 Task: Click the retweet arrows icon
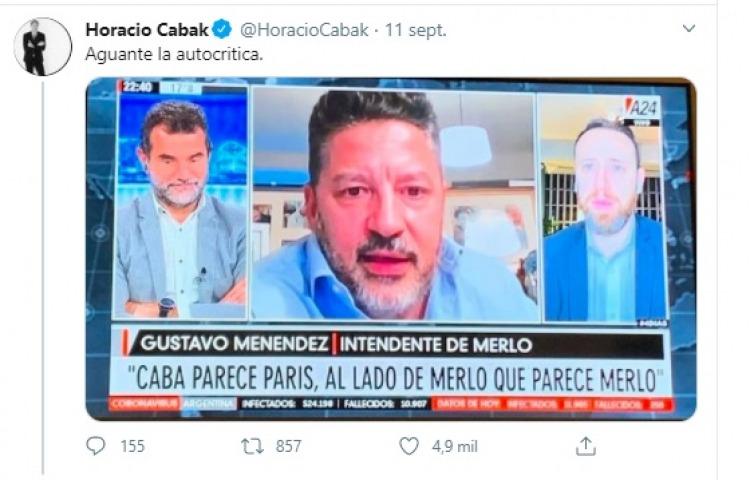click(x=252, y=447)
